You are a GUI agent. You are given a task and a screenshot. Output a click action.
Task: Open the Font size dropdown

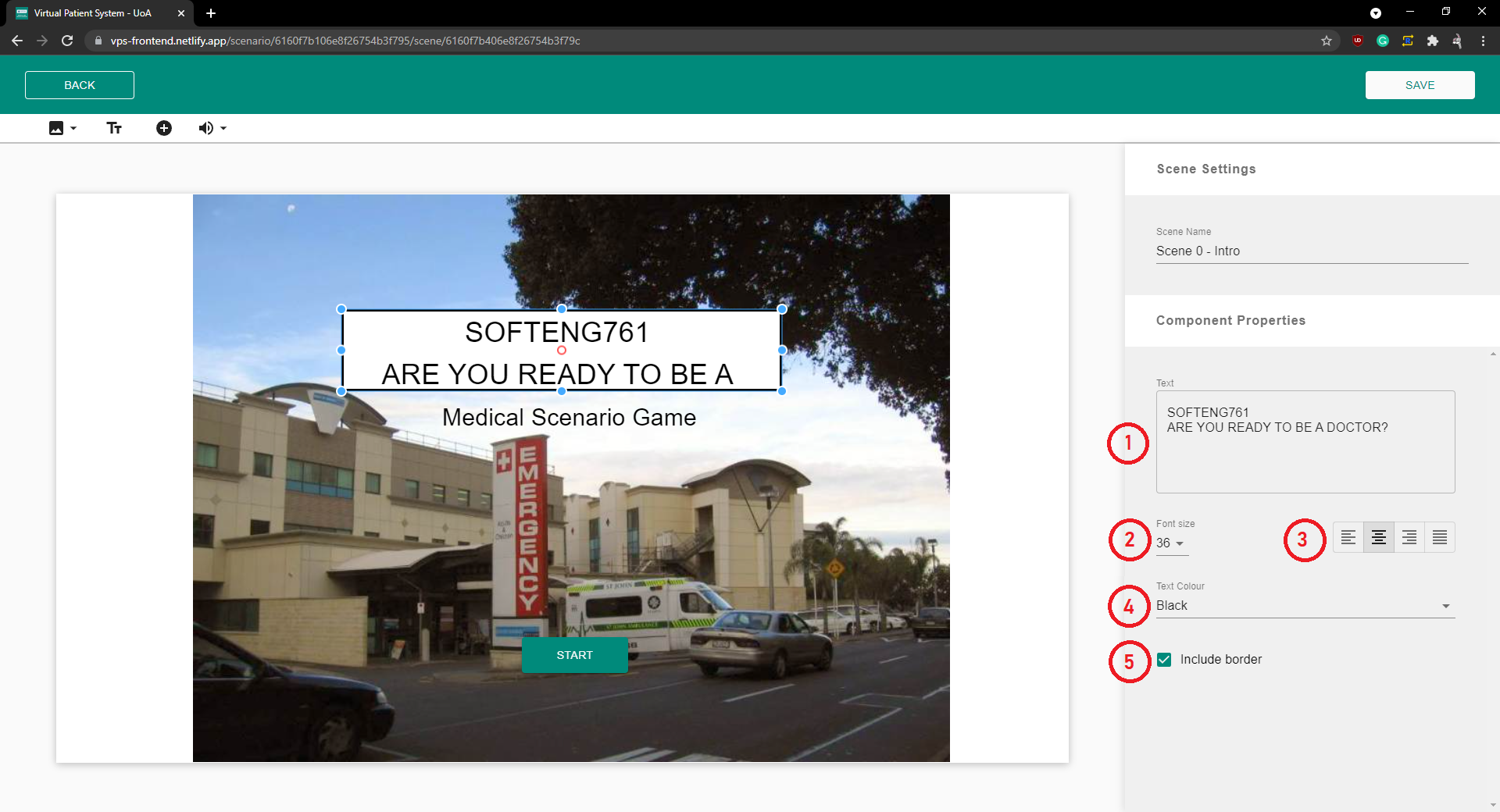pos(1171,543)
